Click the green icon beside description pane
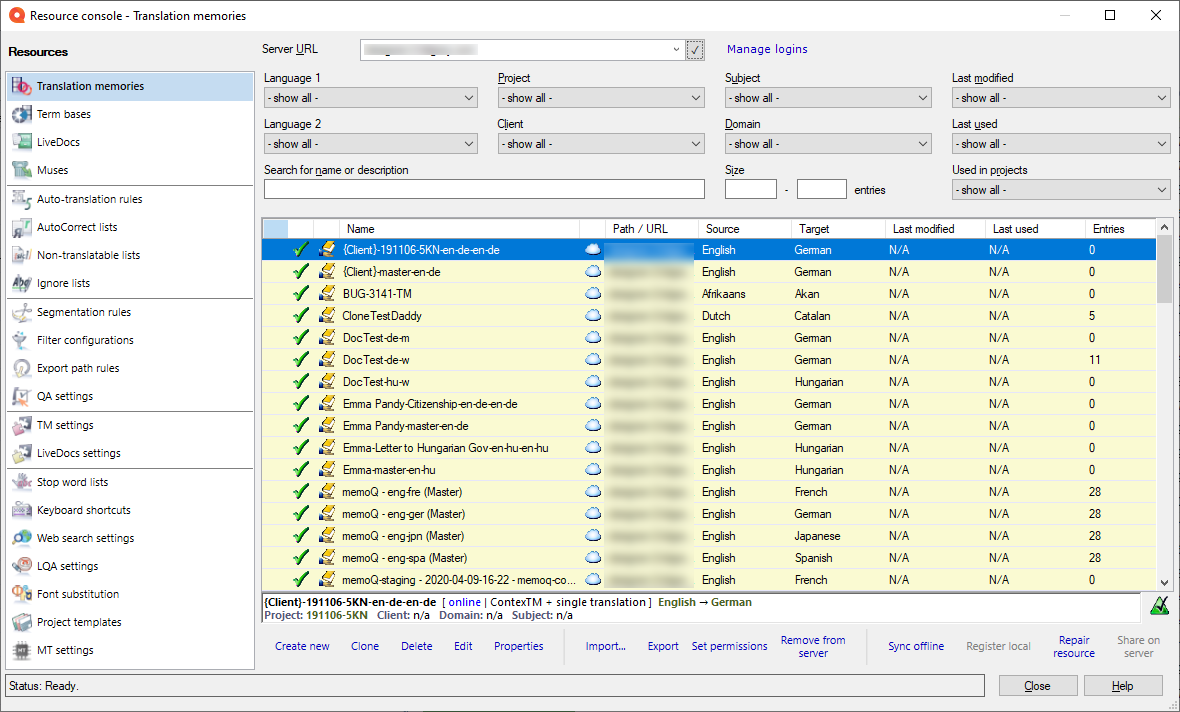Screen dimensions: 1180x712 pos(1160,606)
